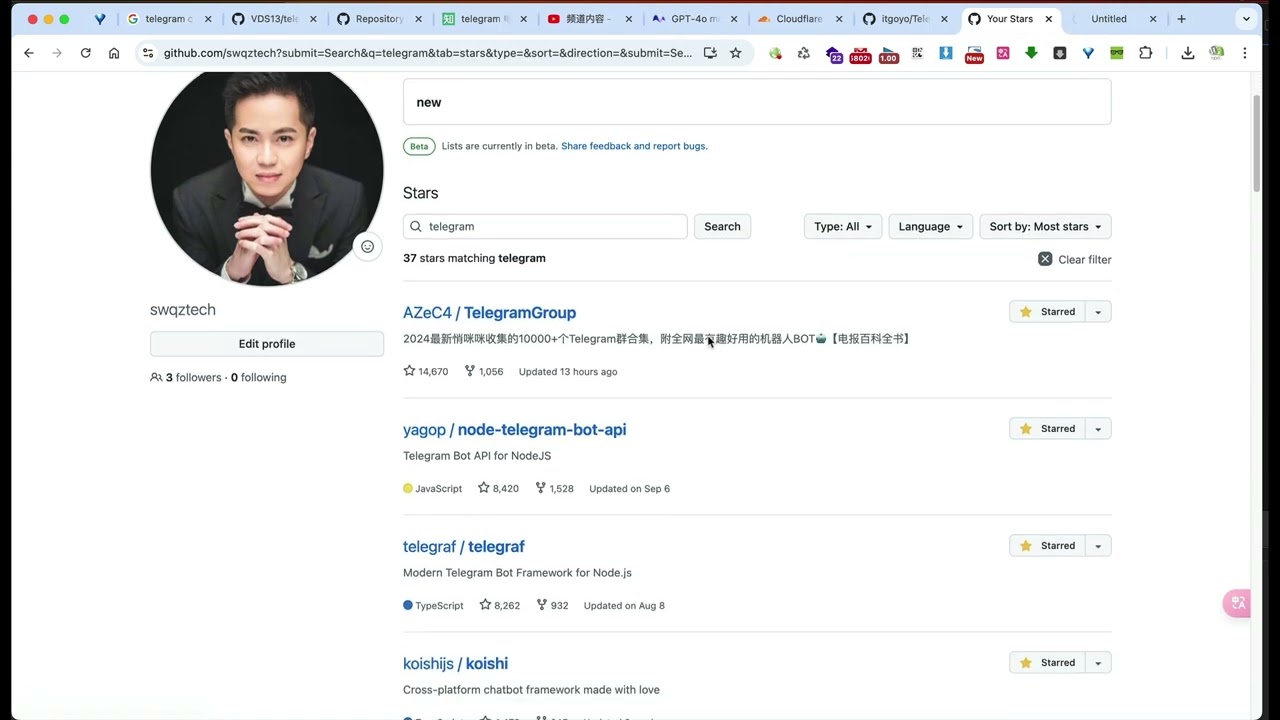1280x720 pixels.
Task: Bookmark this page with the star icon
Action: (736, 53)
